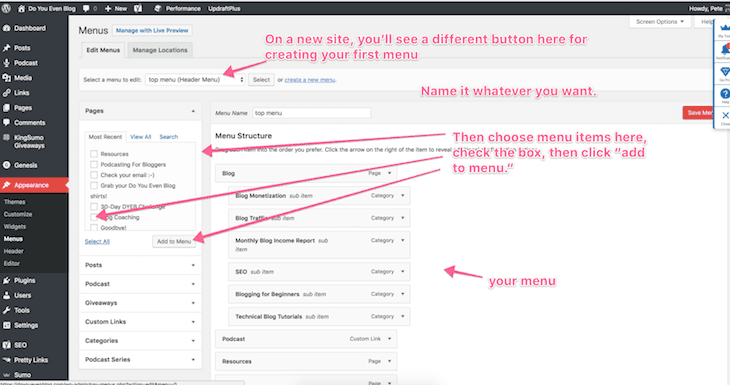Screen dimensions: 730x385
Task: Check the Goodbye! page checkbox
Action: tap(94, 228)
